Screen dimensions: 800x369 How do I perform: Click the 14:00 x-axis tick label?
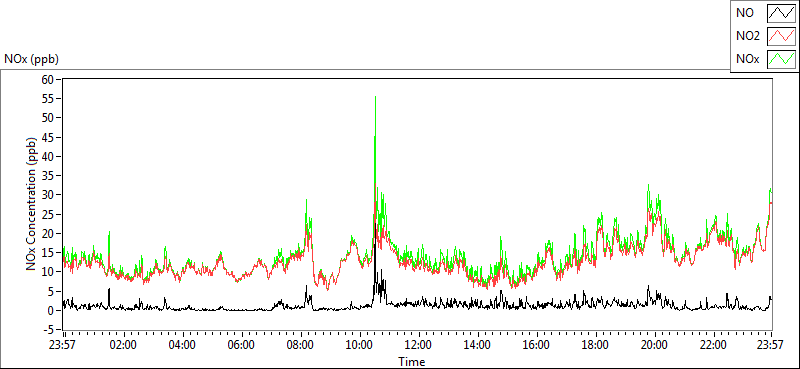pos(478,344)
